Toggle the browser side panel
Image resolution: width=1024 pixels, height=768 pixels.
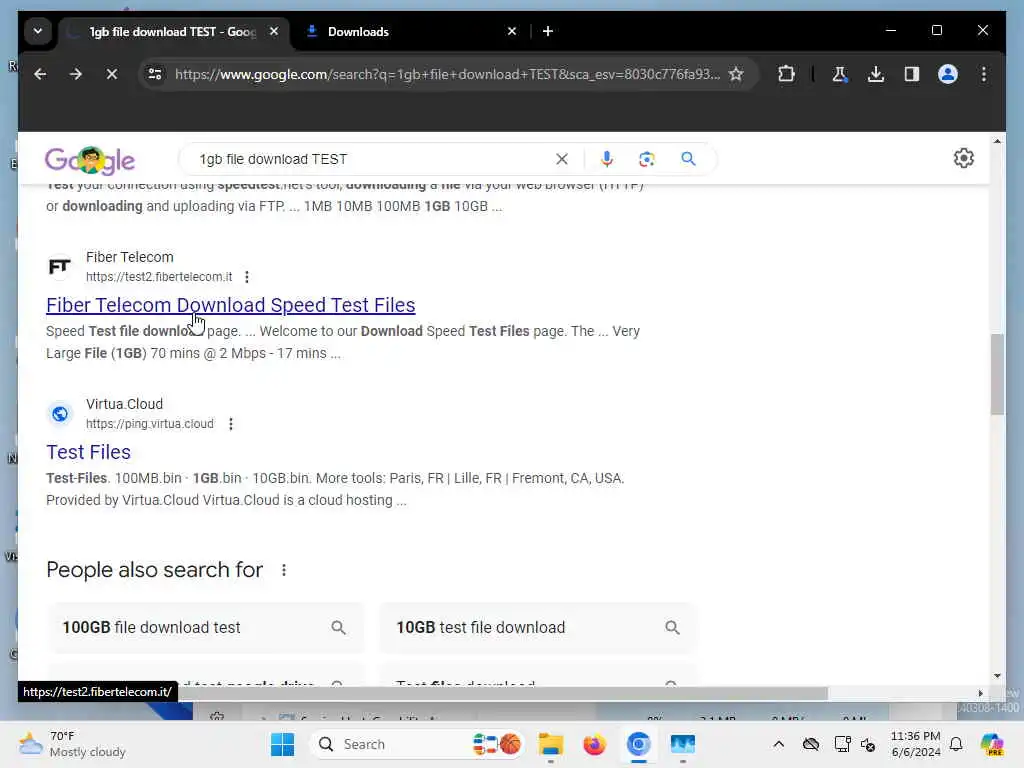912,74
